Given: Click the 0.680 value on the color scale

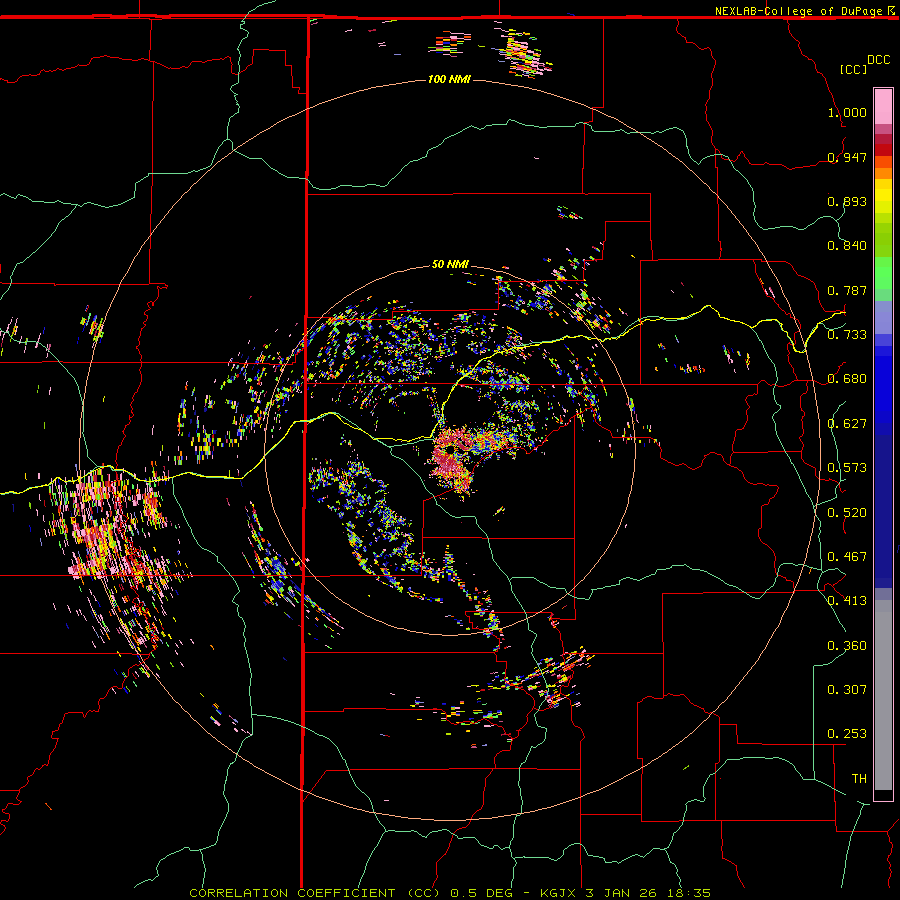Looking at the screenshot, I should pyautogui.click(x=847, y=379).
